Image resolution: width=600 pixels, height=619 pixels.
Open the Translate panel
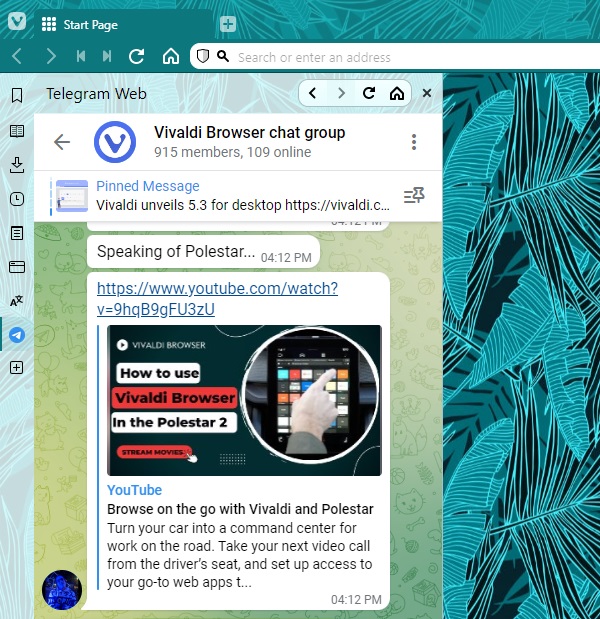17,301
